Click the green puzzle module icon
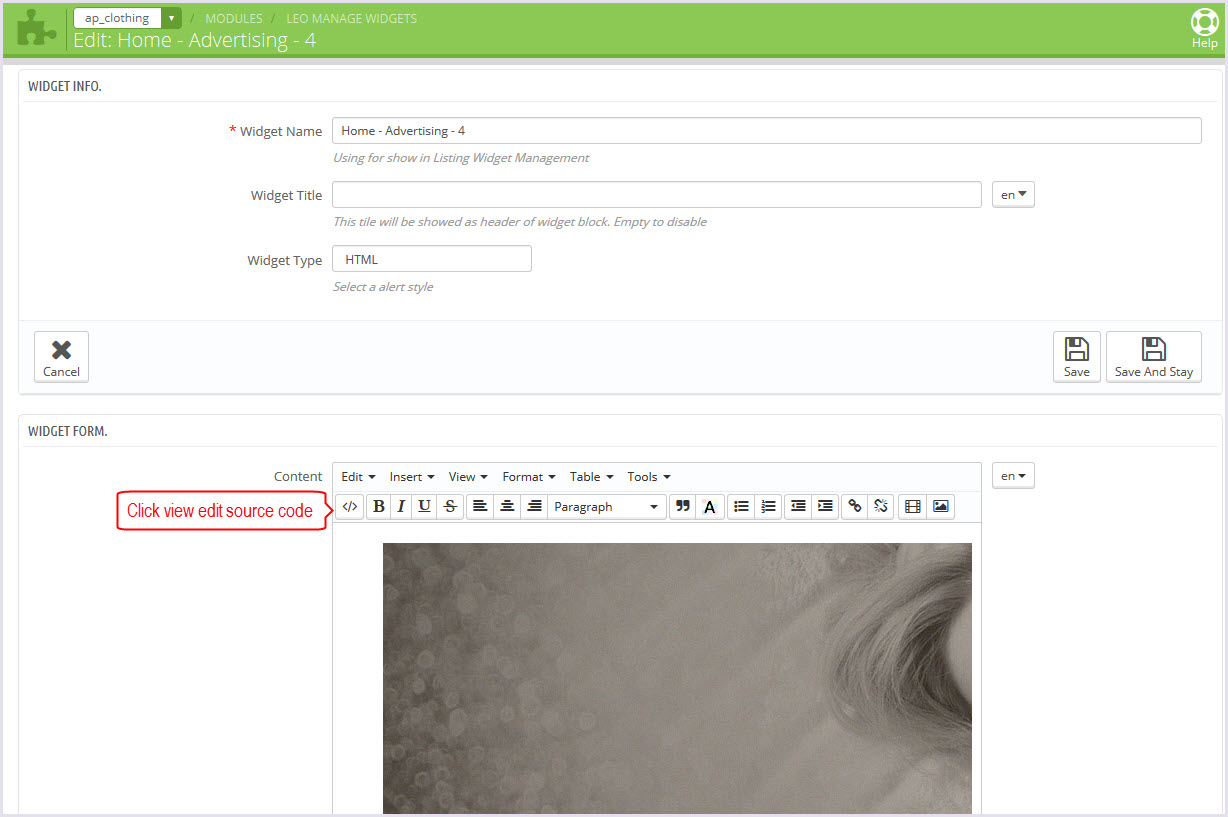This screenshot has width=1228, height=817. 37,28
